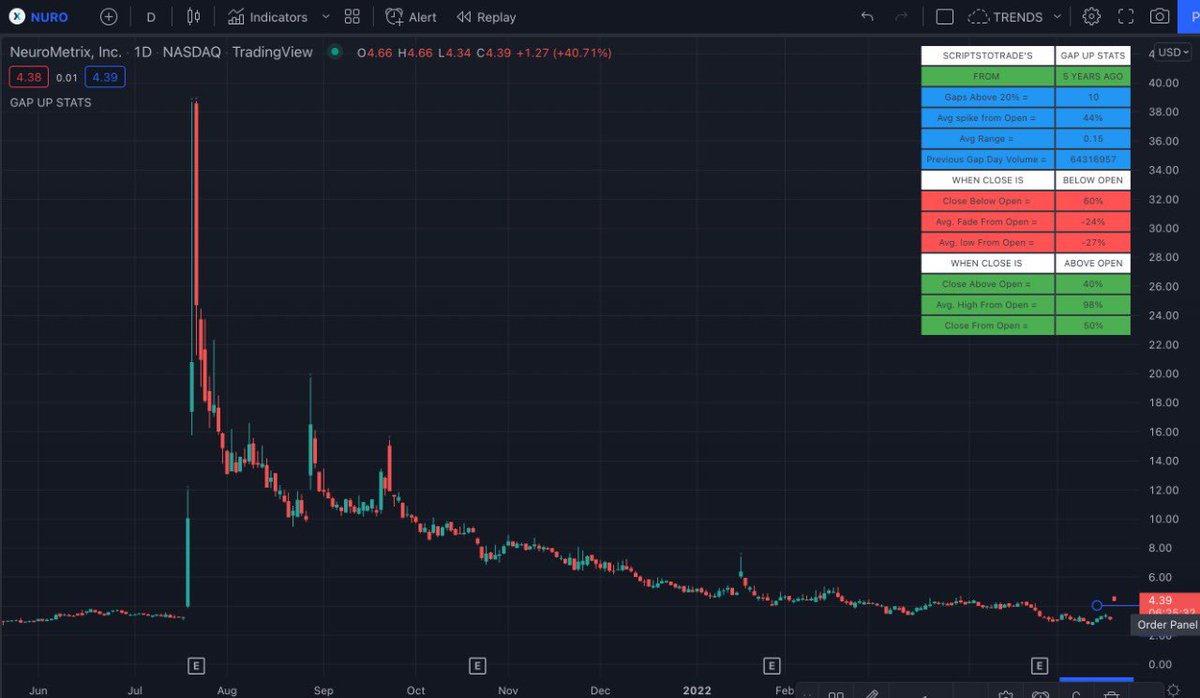This screenshot has height=698, width=1200.
Task: Click the Avg. Fade From Open = label
Action: [986, 222]
